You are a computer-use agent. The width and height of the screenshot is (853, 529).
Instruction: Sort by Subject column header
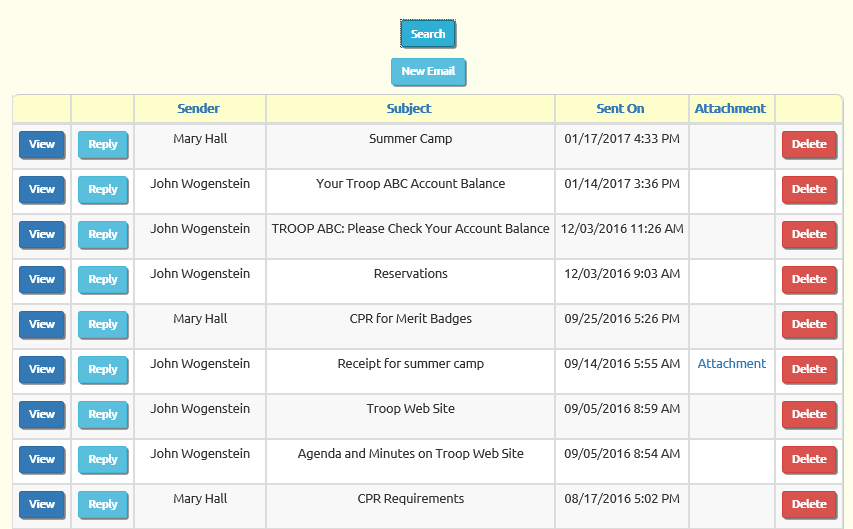point(409,108)
